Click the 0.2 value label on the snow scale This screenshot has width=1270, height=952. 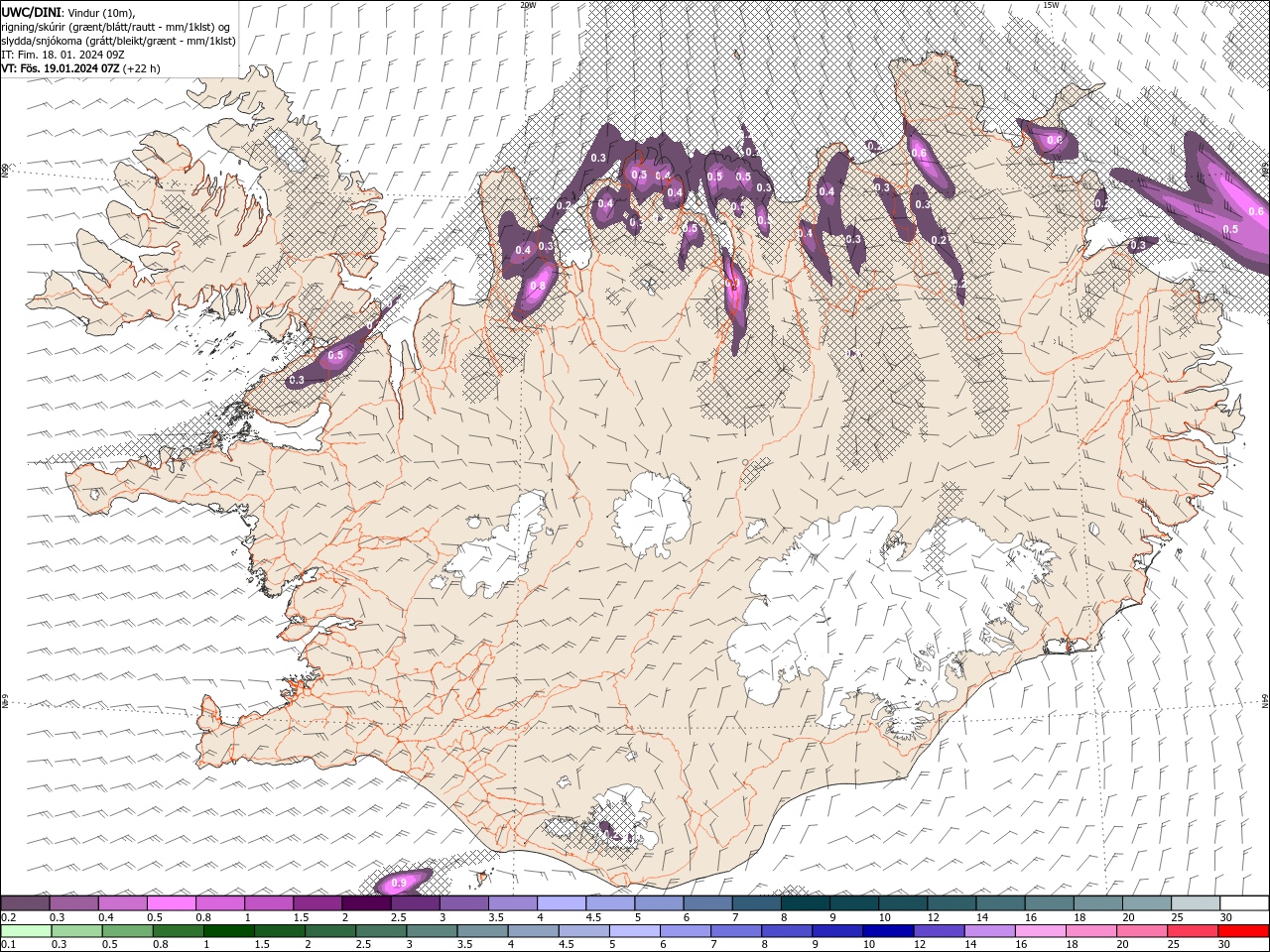click(9, 917)
